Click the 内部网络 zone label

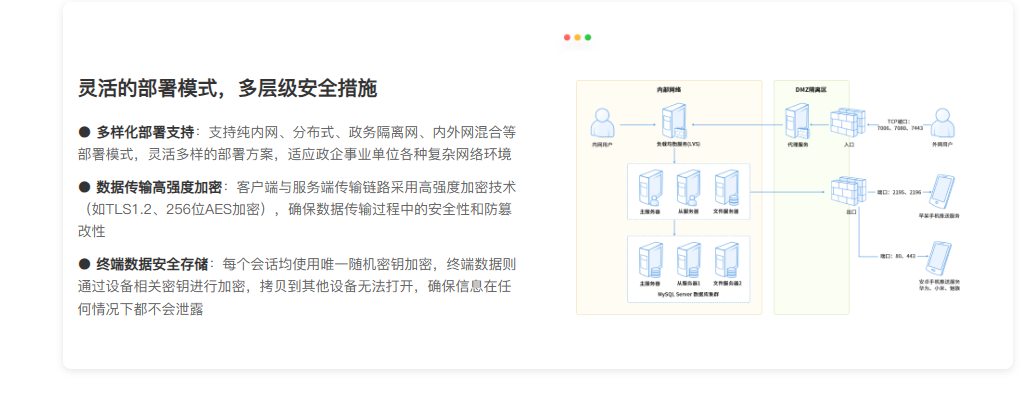point(669,88)
